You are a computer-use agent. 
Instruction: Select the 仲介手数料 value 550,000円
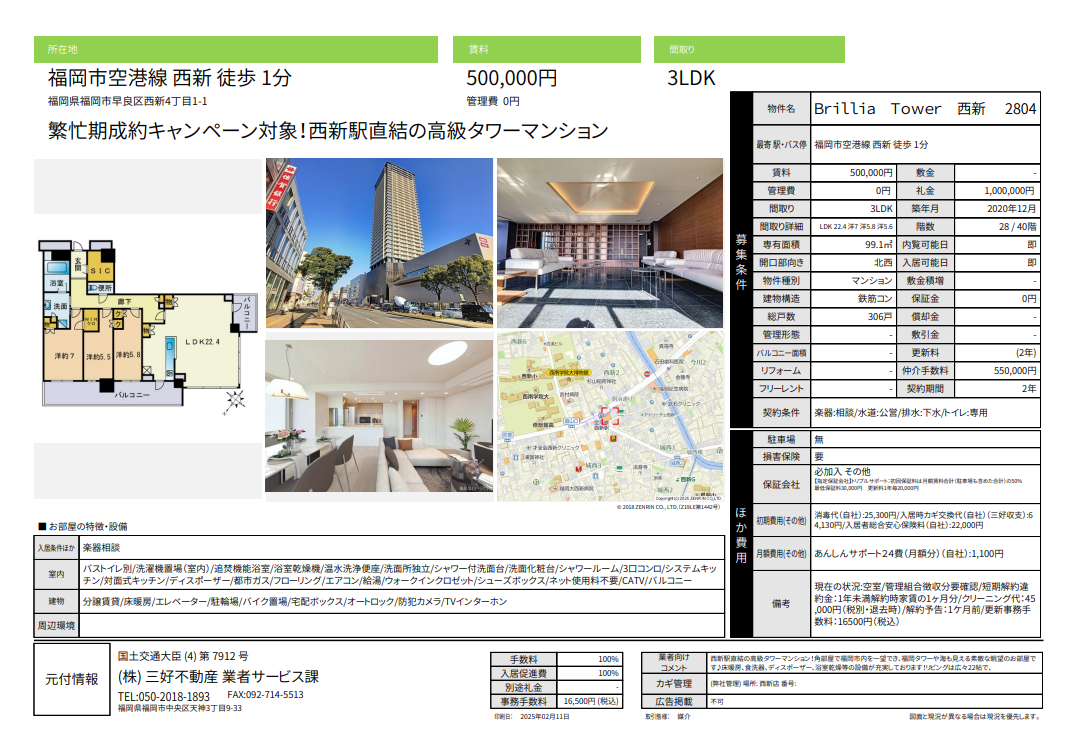point(1015,371)
